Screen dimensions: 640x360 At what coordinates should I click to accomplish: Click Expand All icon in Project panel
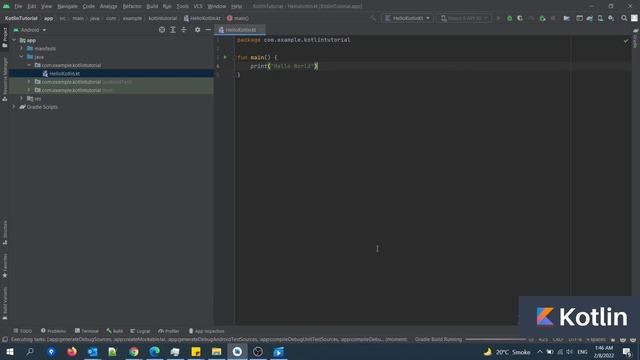click(x=173, y=30)
